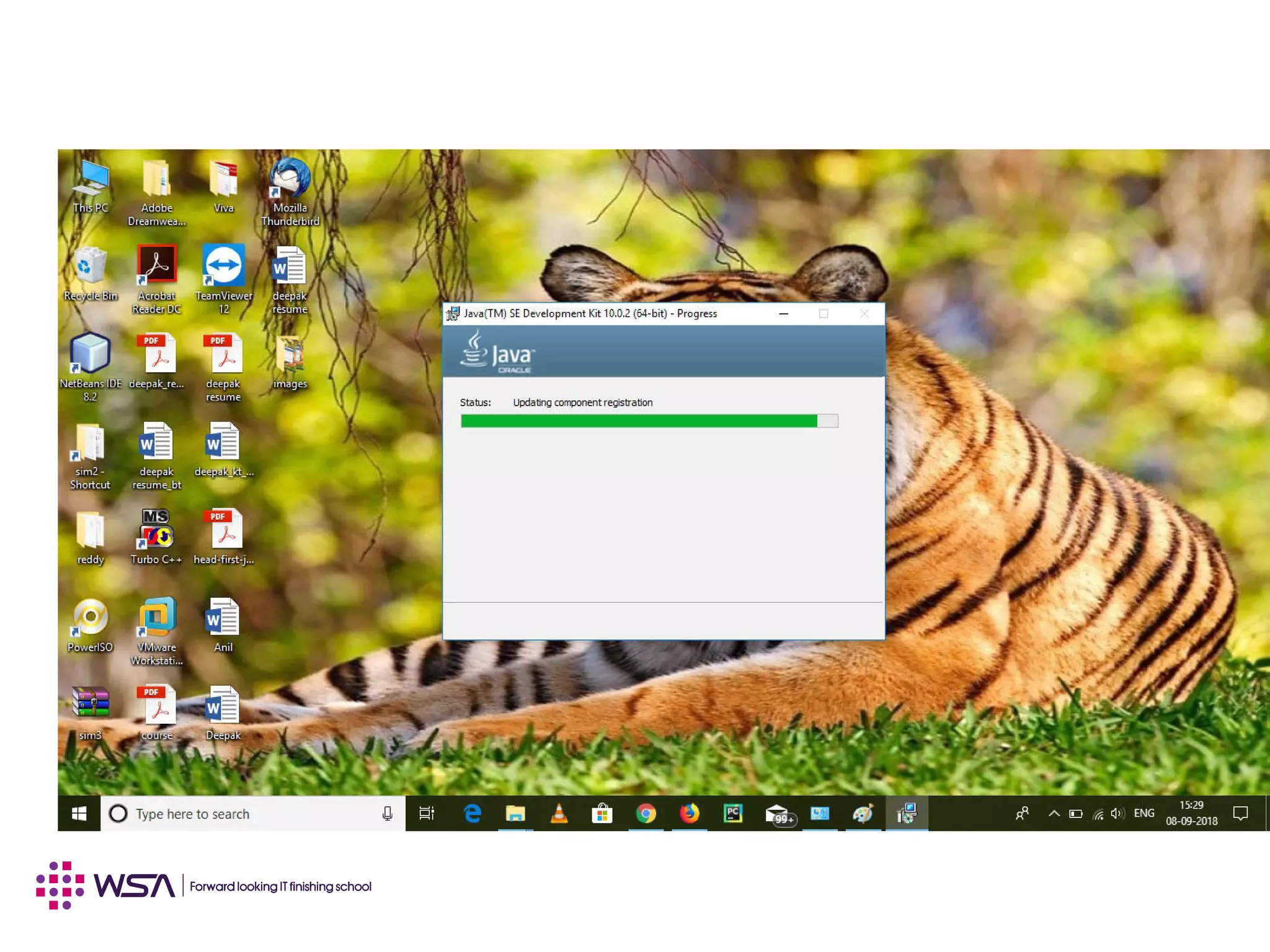The image size is (1270, 952).
Task: Select deepak resume Word document below Thunderbird
Action: pos(290,280)
